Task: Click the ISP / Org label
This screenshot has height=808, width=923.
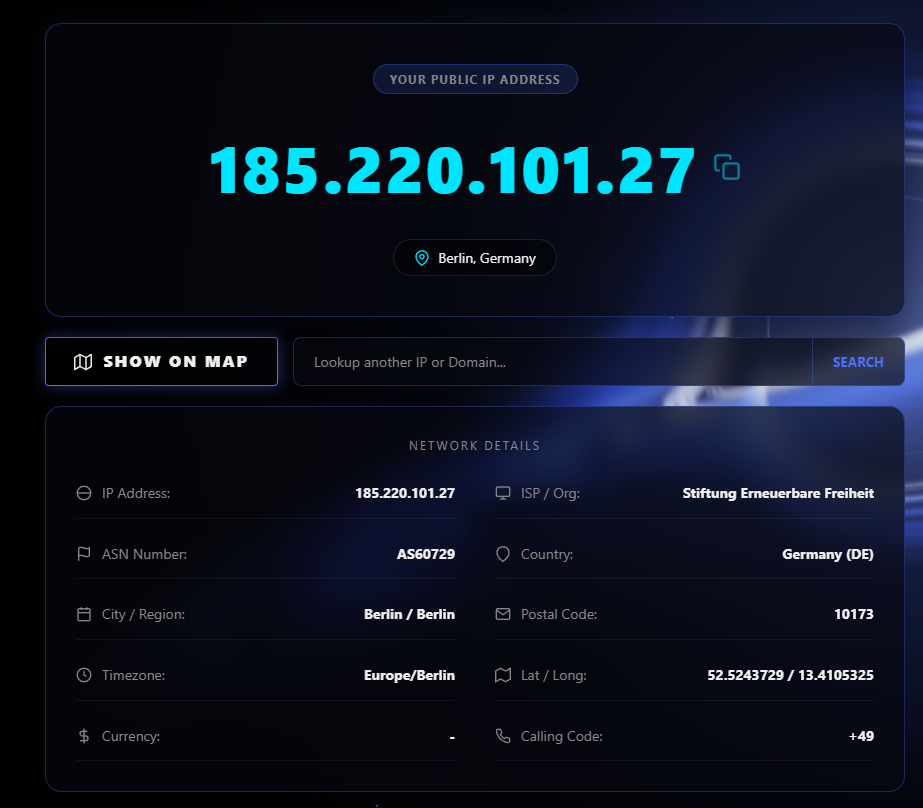Action: tap(550, 493)
